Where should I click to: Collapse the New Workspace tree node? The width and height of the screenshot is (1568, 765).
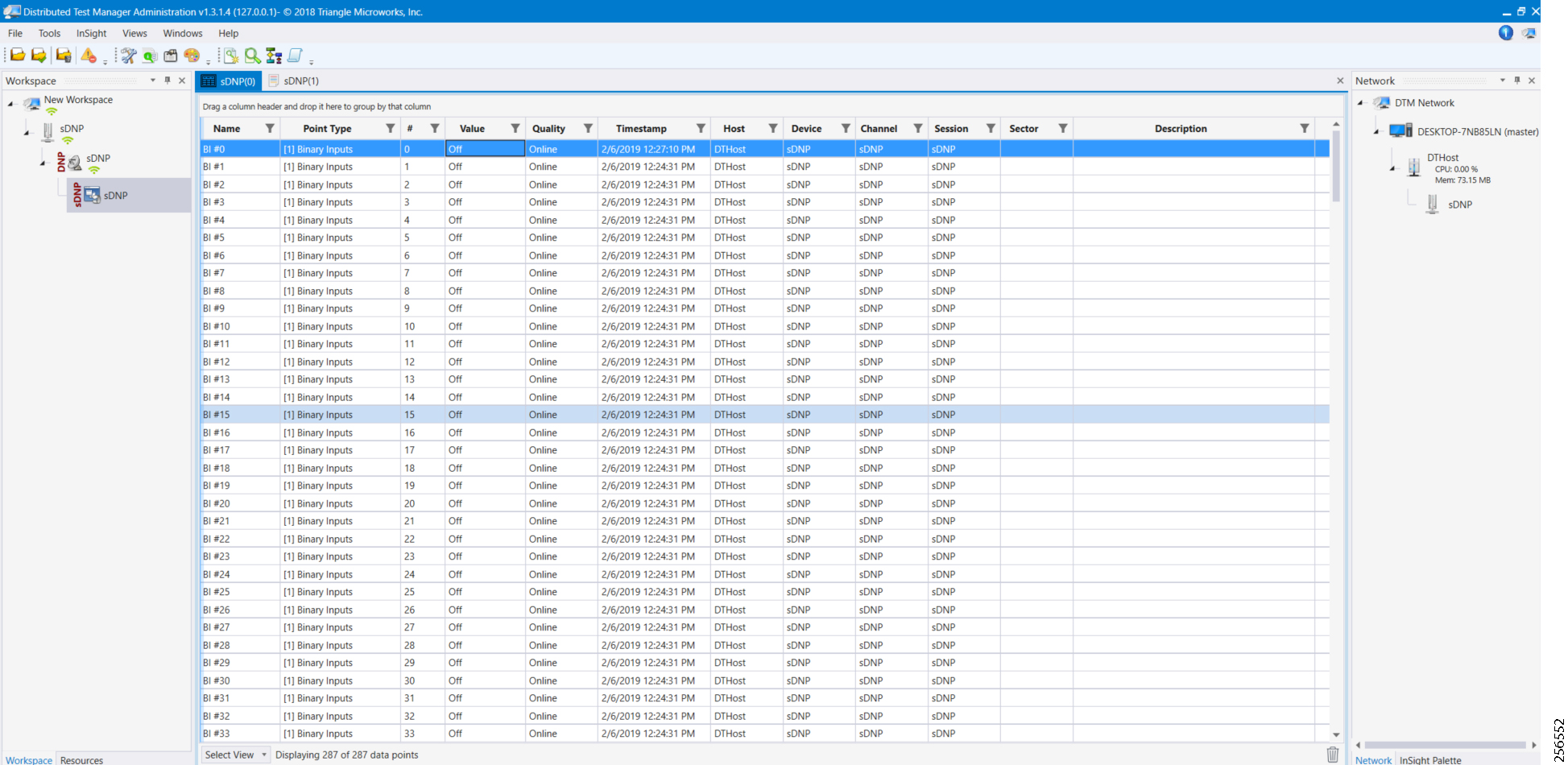coord(10,104)
